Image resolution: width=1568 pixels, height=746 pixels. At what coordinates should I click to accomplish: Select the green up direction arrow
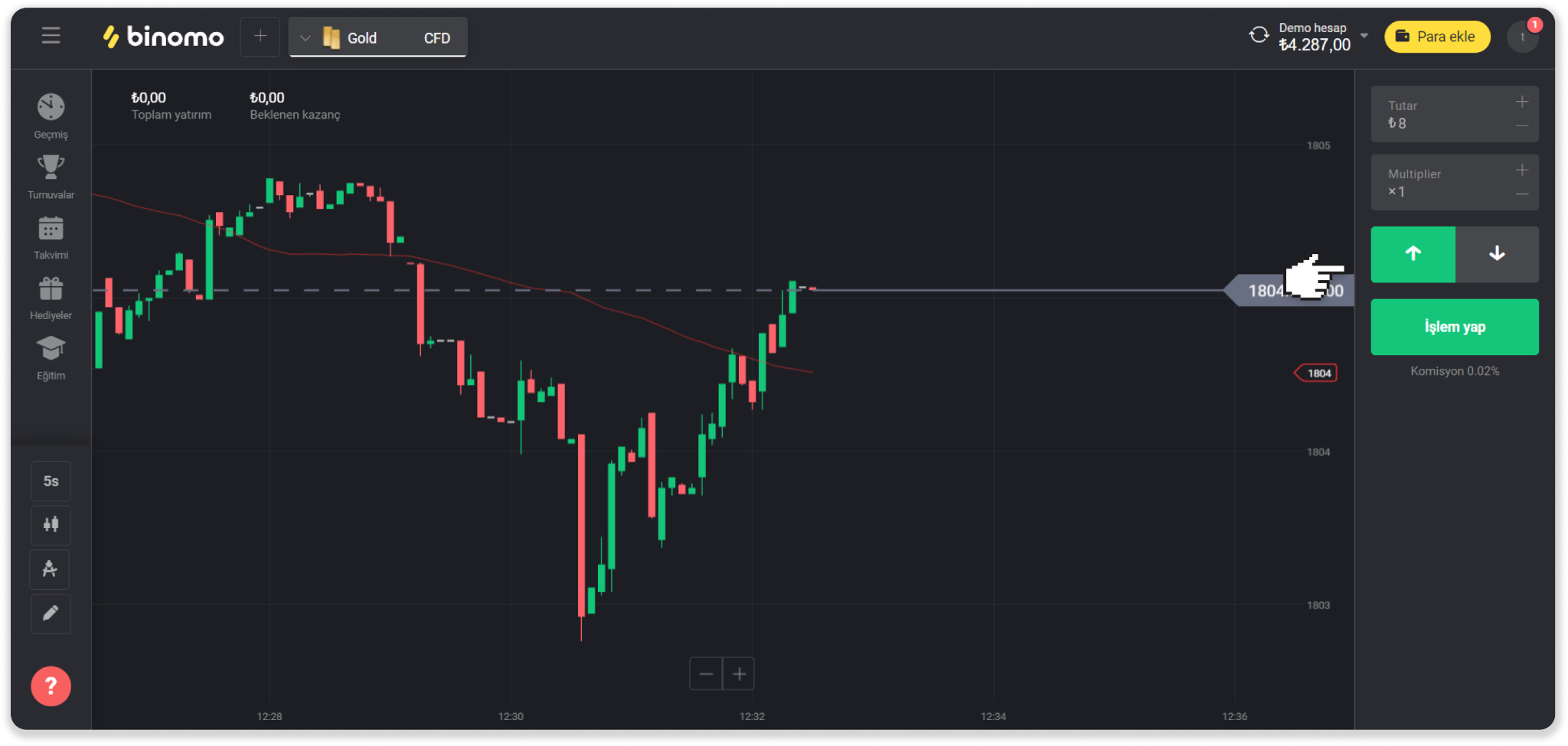click(1413, 254)
